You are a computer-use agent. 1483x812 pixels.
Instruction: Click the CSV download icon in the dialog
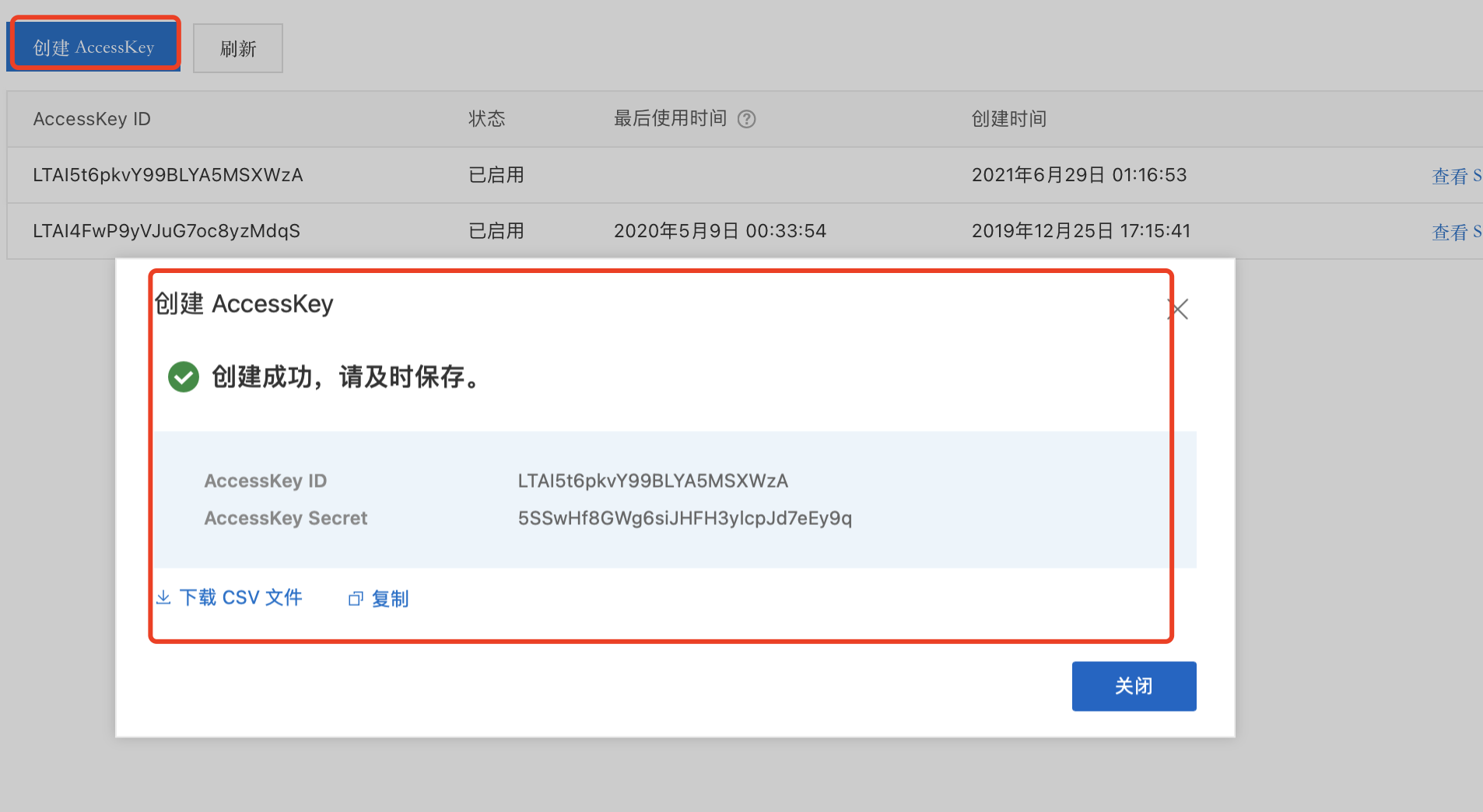163,597
